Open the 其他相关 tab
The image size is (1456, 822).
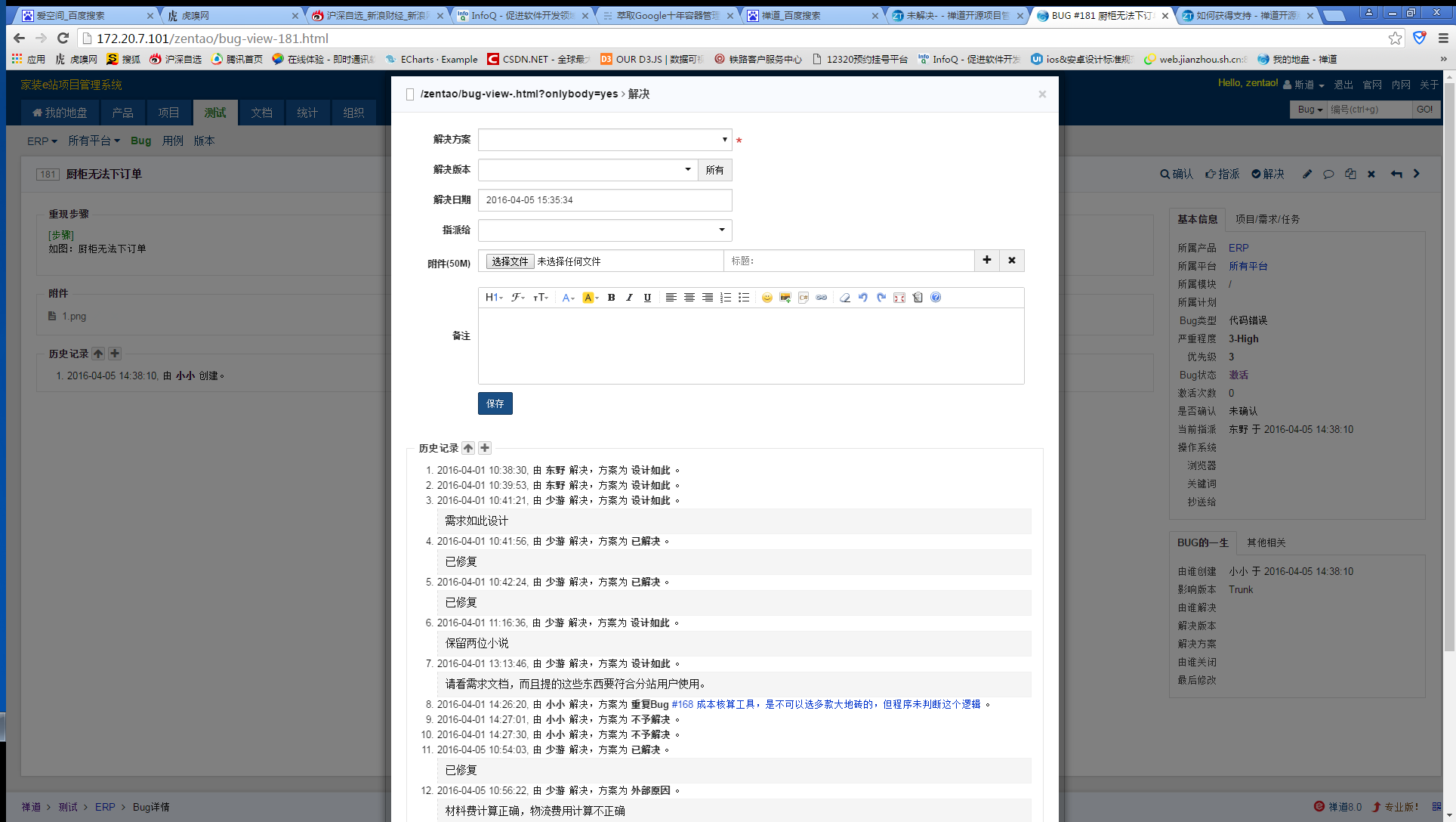(x=1266, y=542)
